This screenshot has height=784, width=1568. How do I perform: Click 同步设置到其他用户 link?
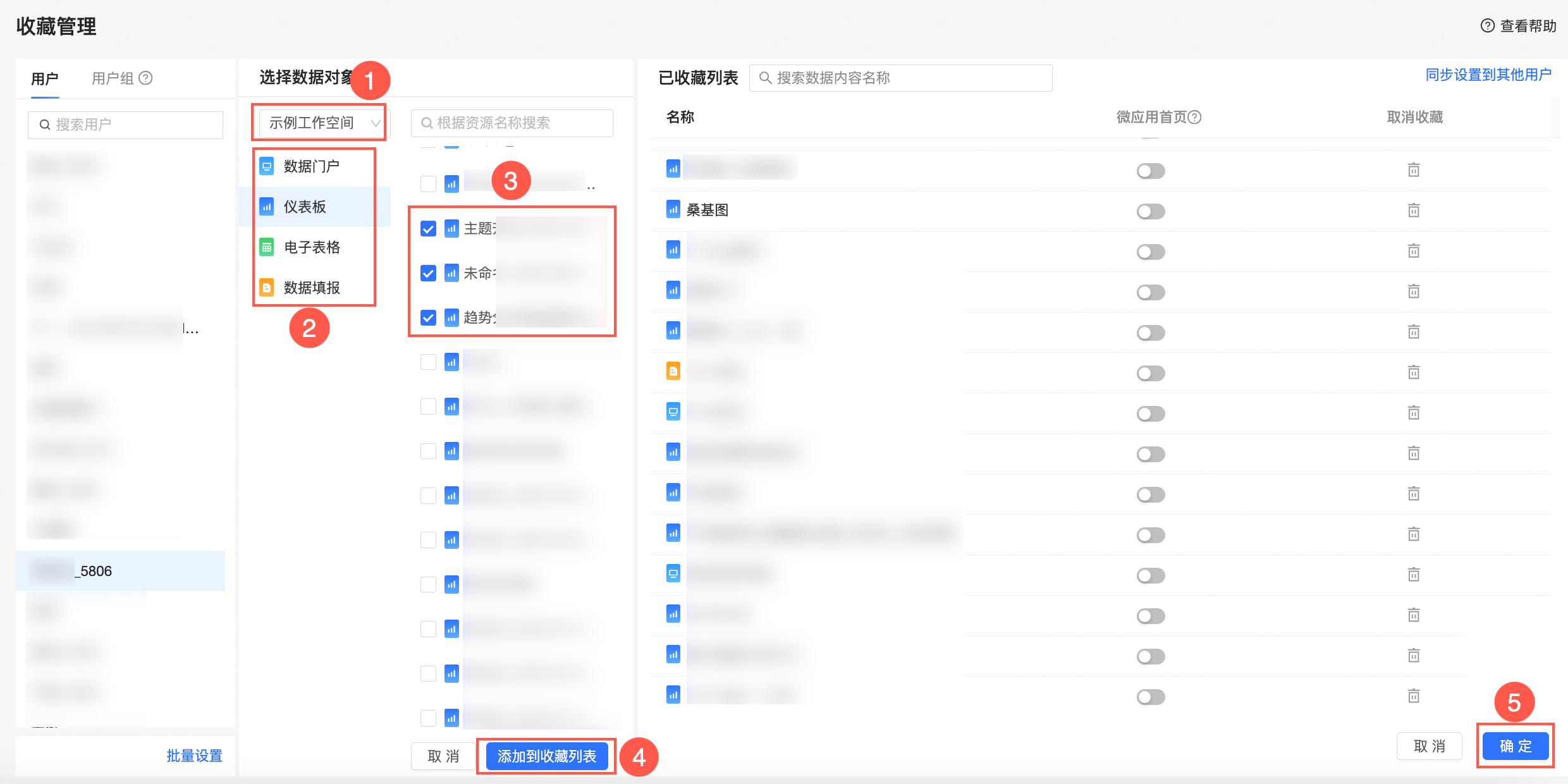[1488, 75]
